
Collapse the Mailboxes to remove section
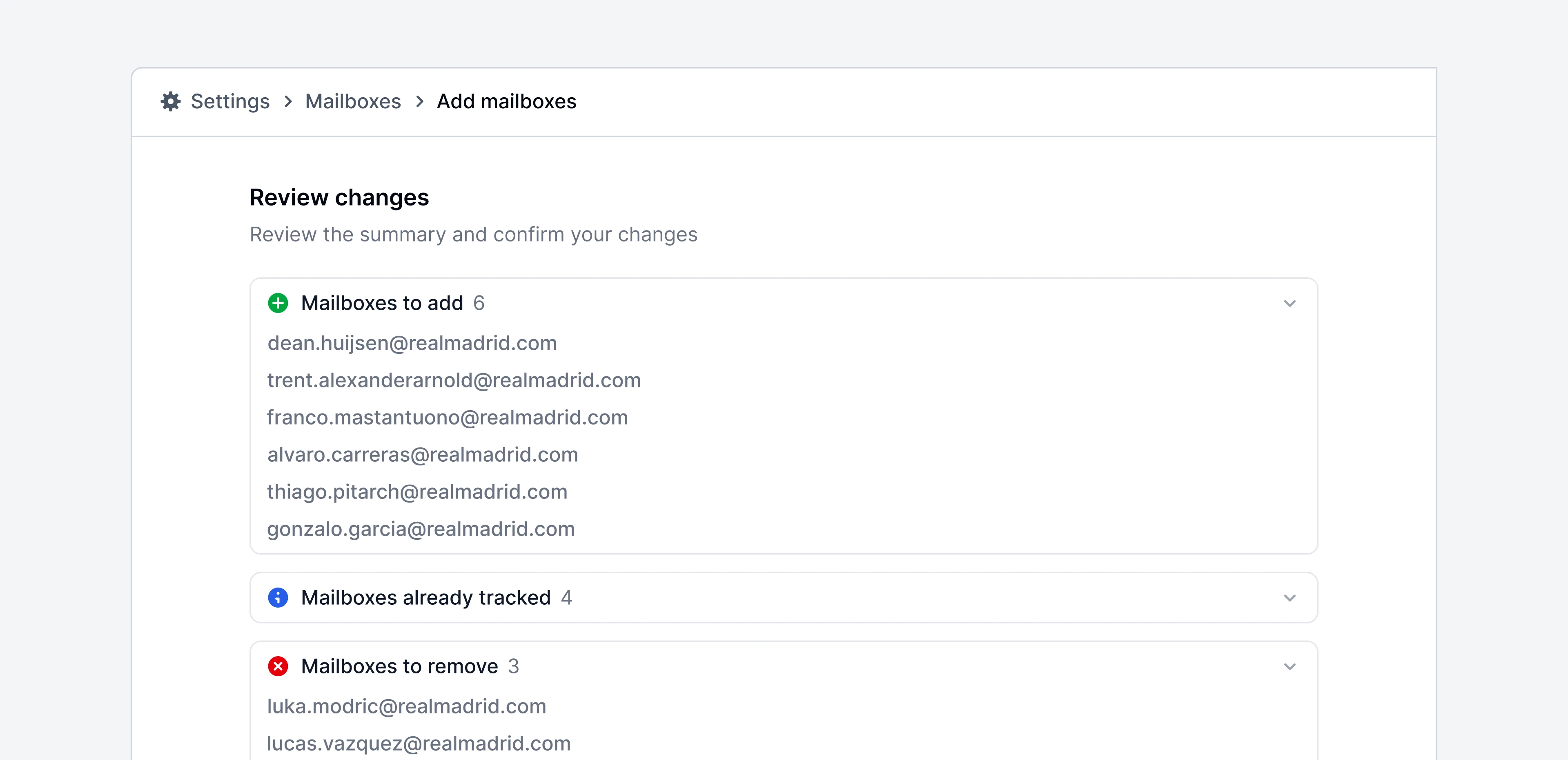(x=1289, y=667)
